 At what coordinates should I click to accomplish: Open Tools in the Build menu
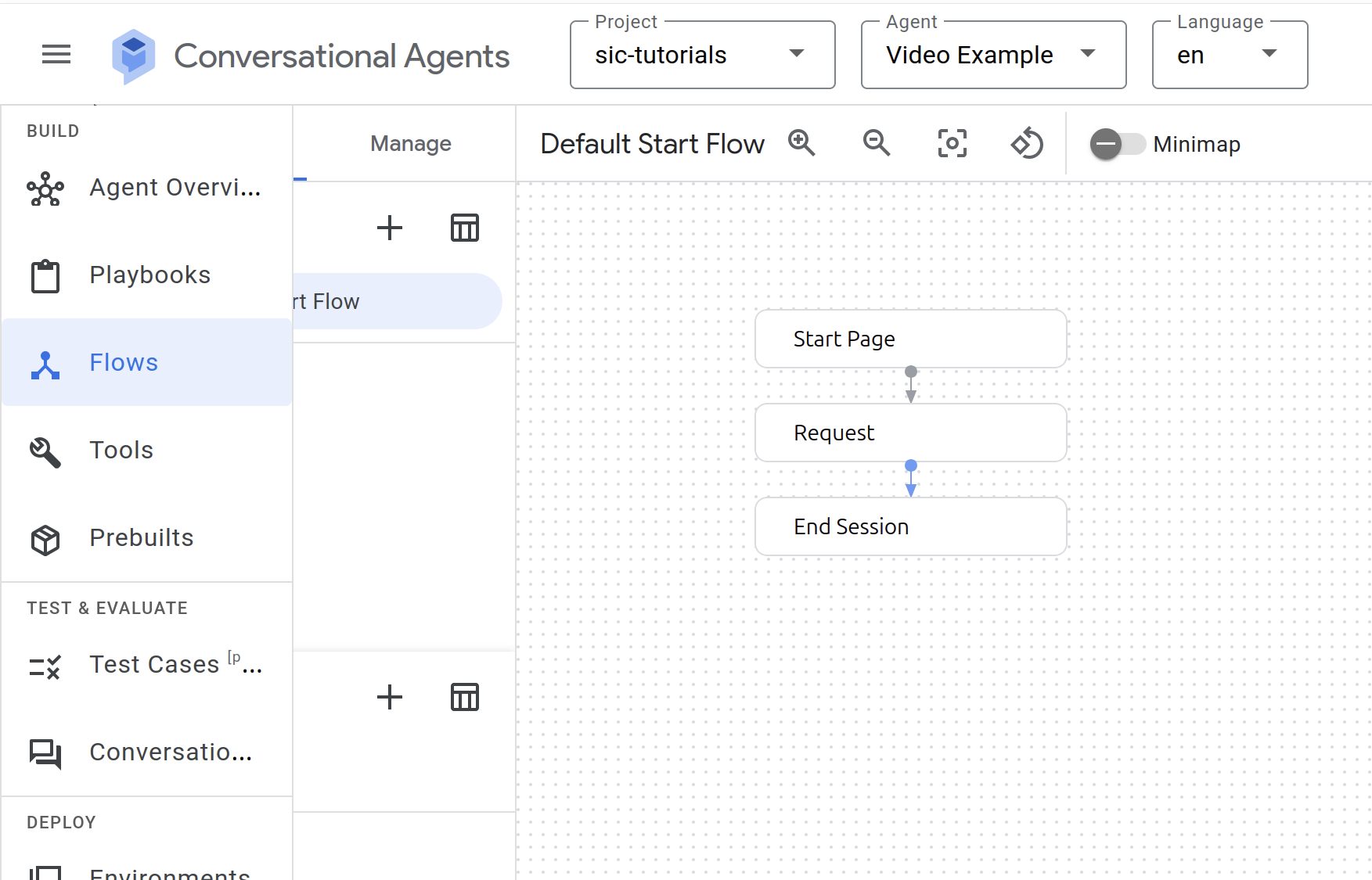121,450
